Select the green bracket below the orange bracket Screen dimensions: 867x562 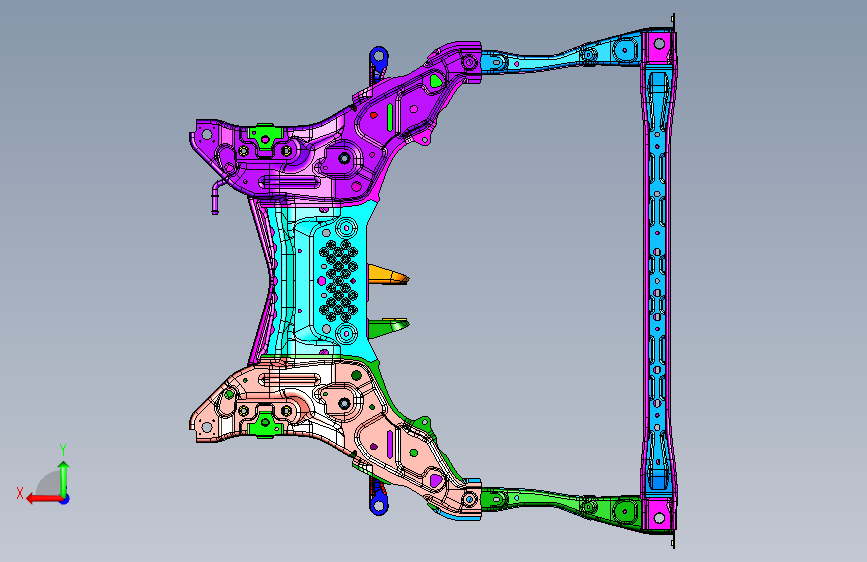[387, 327]
